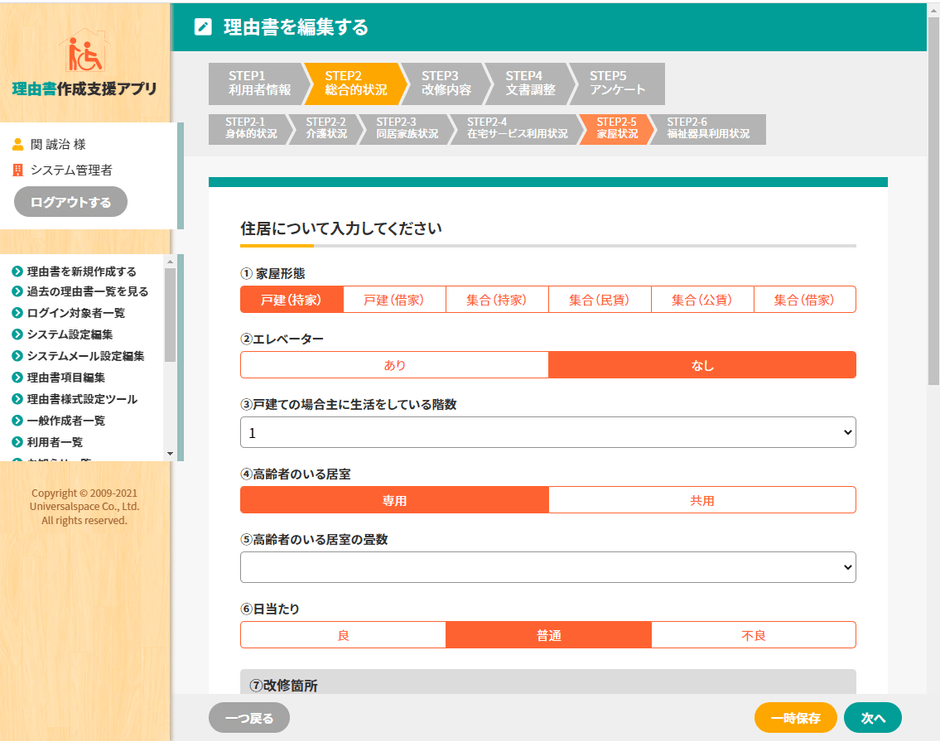This screenshot has width=940, height=741.
Task: Click arrow icon beside システム設定編集
Action: point(17,335)
